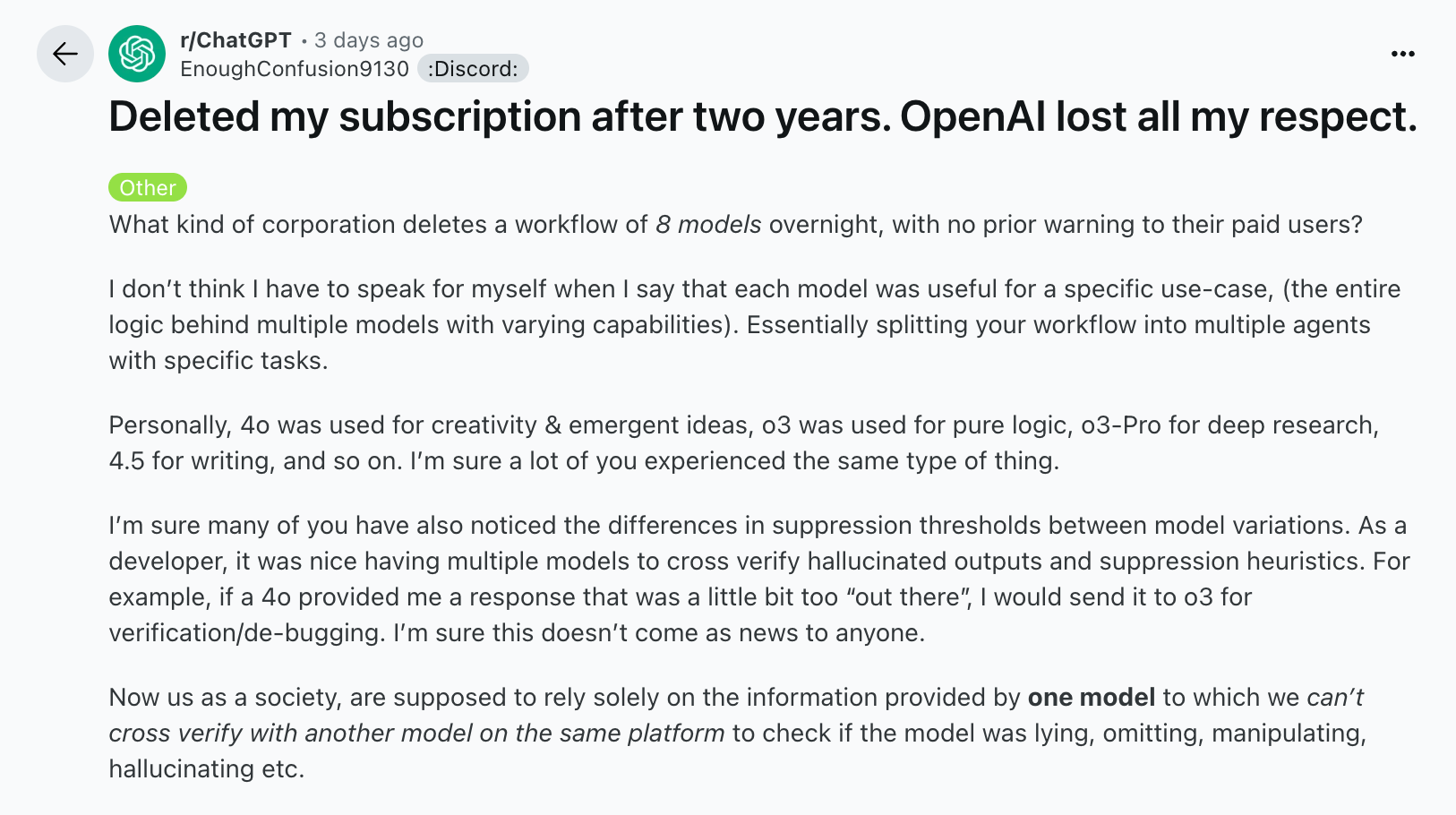The image size is (1456, 815).
Task: Click the italic 'cross verify with another model' phrase
Action: tap(291, 733)
